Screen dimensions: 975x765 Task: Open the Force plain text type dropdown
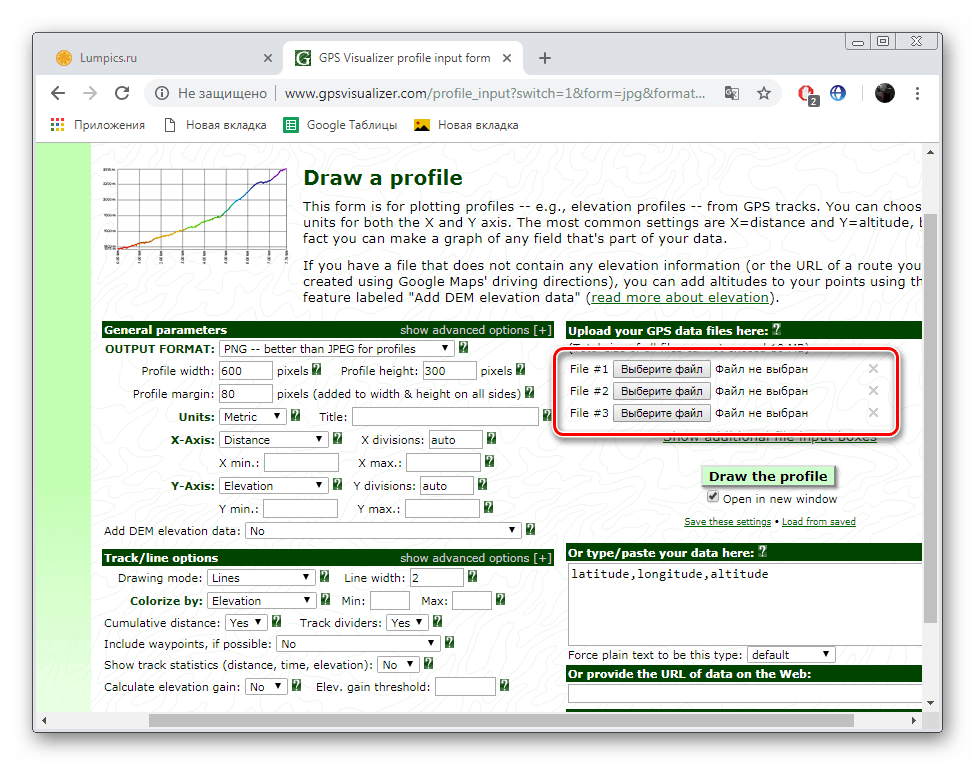tap(791, 655)
